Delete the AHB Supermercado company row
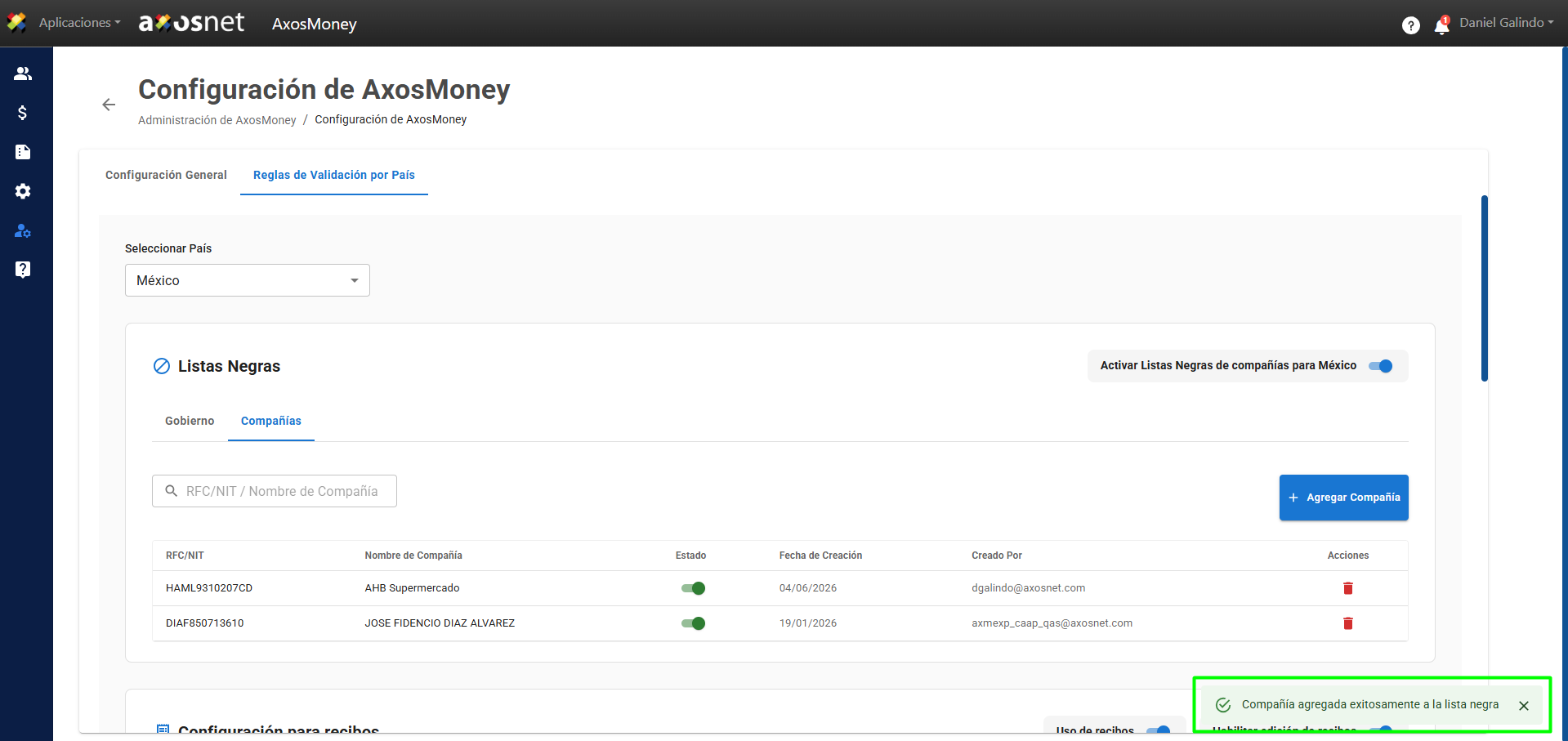 coord(1348,588)
